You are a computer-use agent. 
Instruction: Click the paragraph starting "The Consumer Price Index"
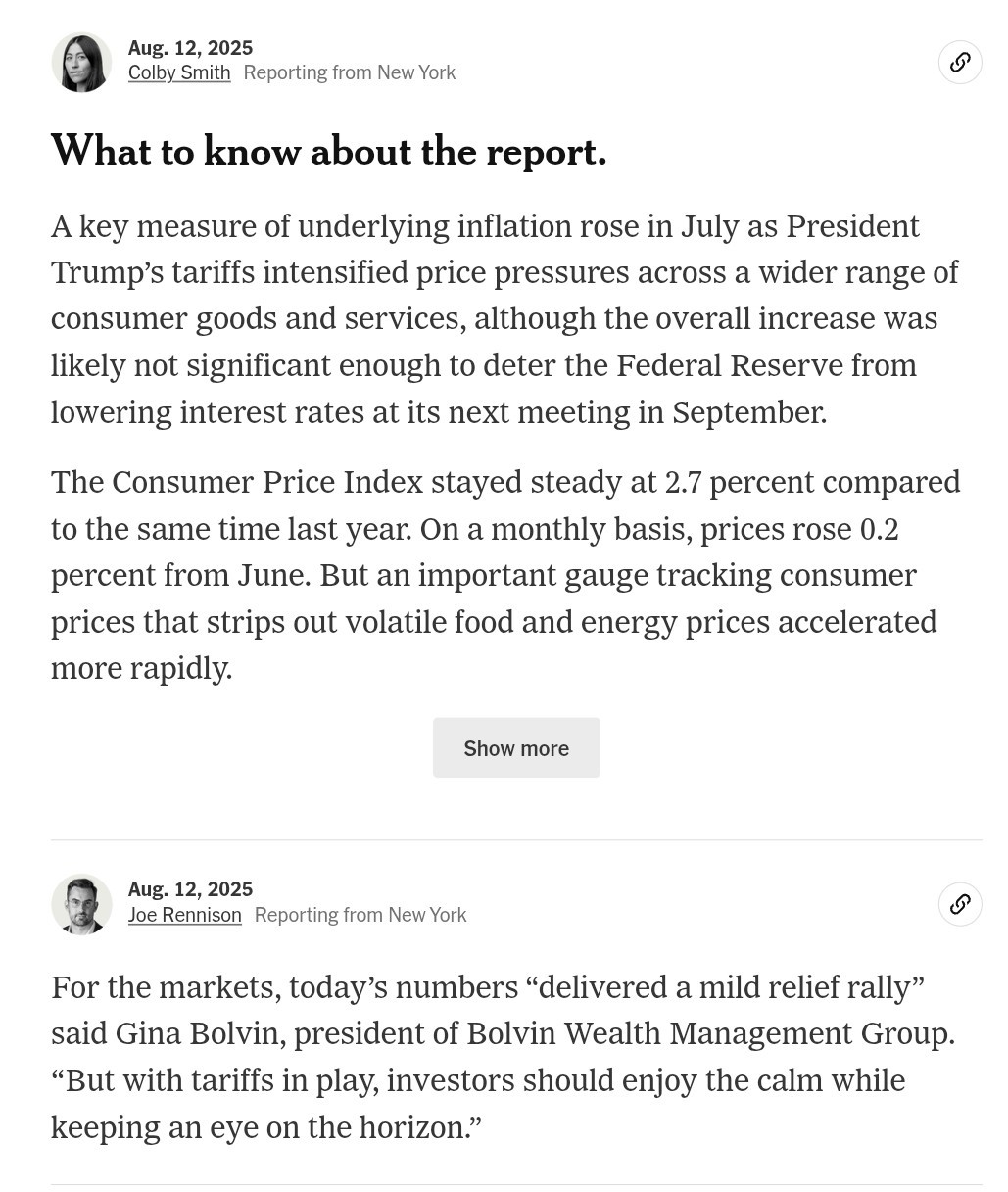[x=504, y=575]
